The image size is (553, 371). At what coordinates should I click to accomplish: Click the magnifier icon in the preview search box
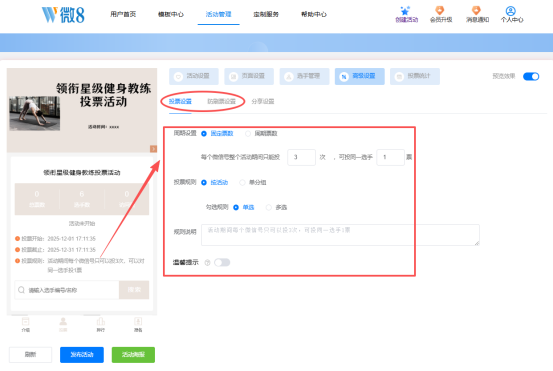tap(21, 290)
